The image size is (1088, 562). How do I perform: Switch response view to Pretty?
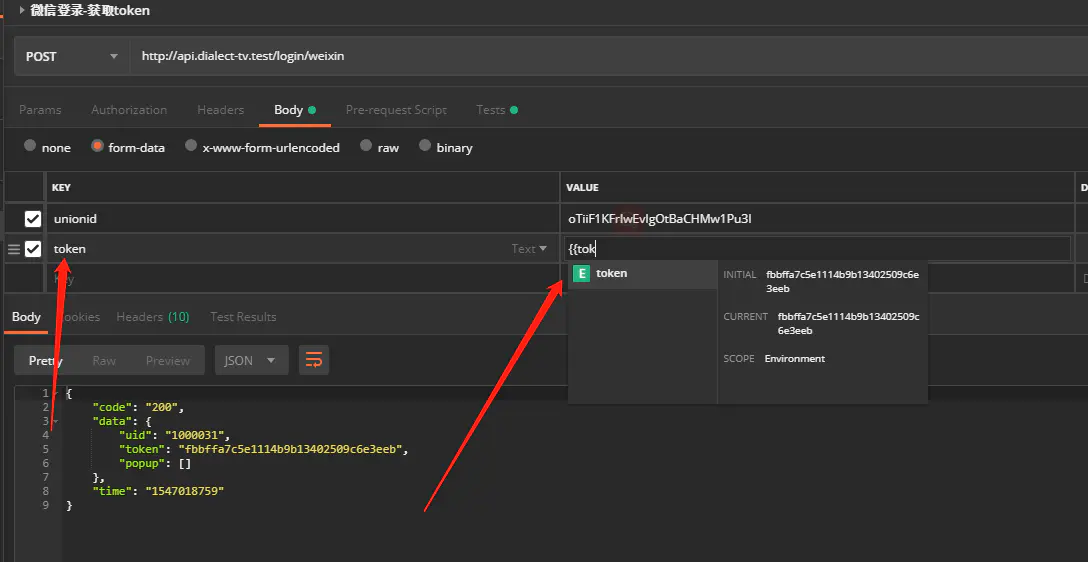(46, 360)
